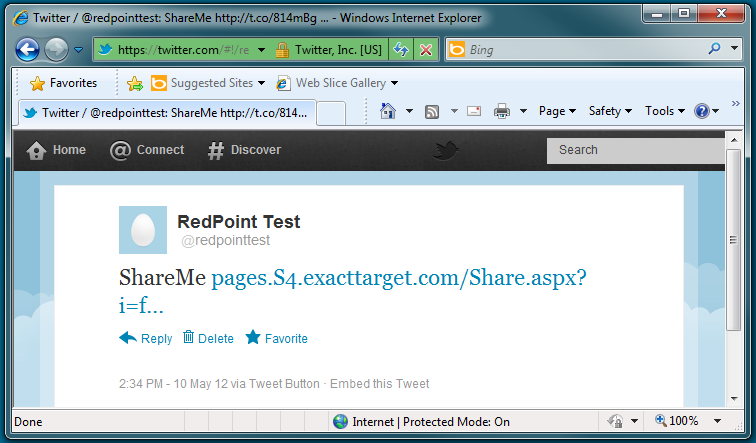Go to Twitter Home tab

coord(56,150)
